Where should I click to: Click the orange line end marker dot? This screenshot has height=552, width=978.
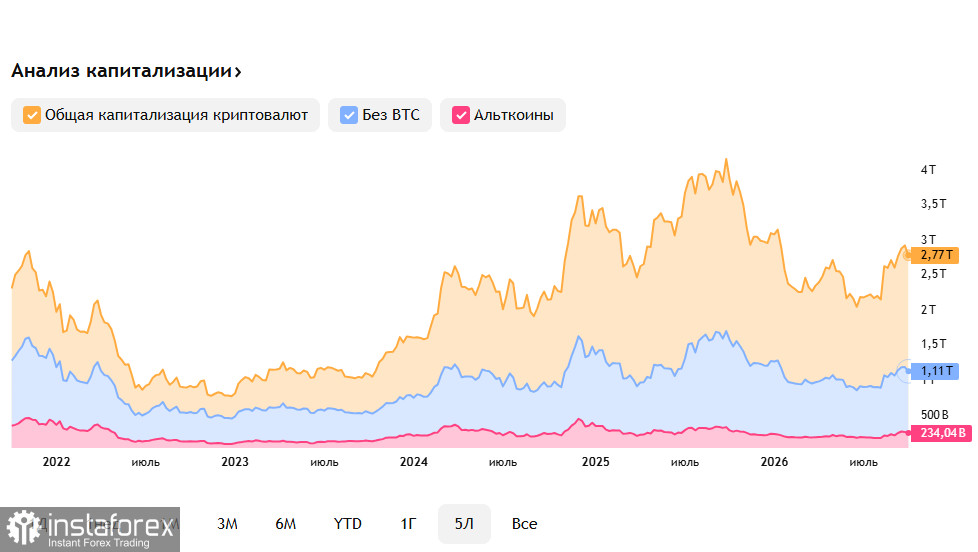pyautogui.click(x=908, y=254)
